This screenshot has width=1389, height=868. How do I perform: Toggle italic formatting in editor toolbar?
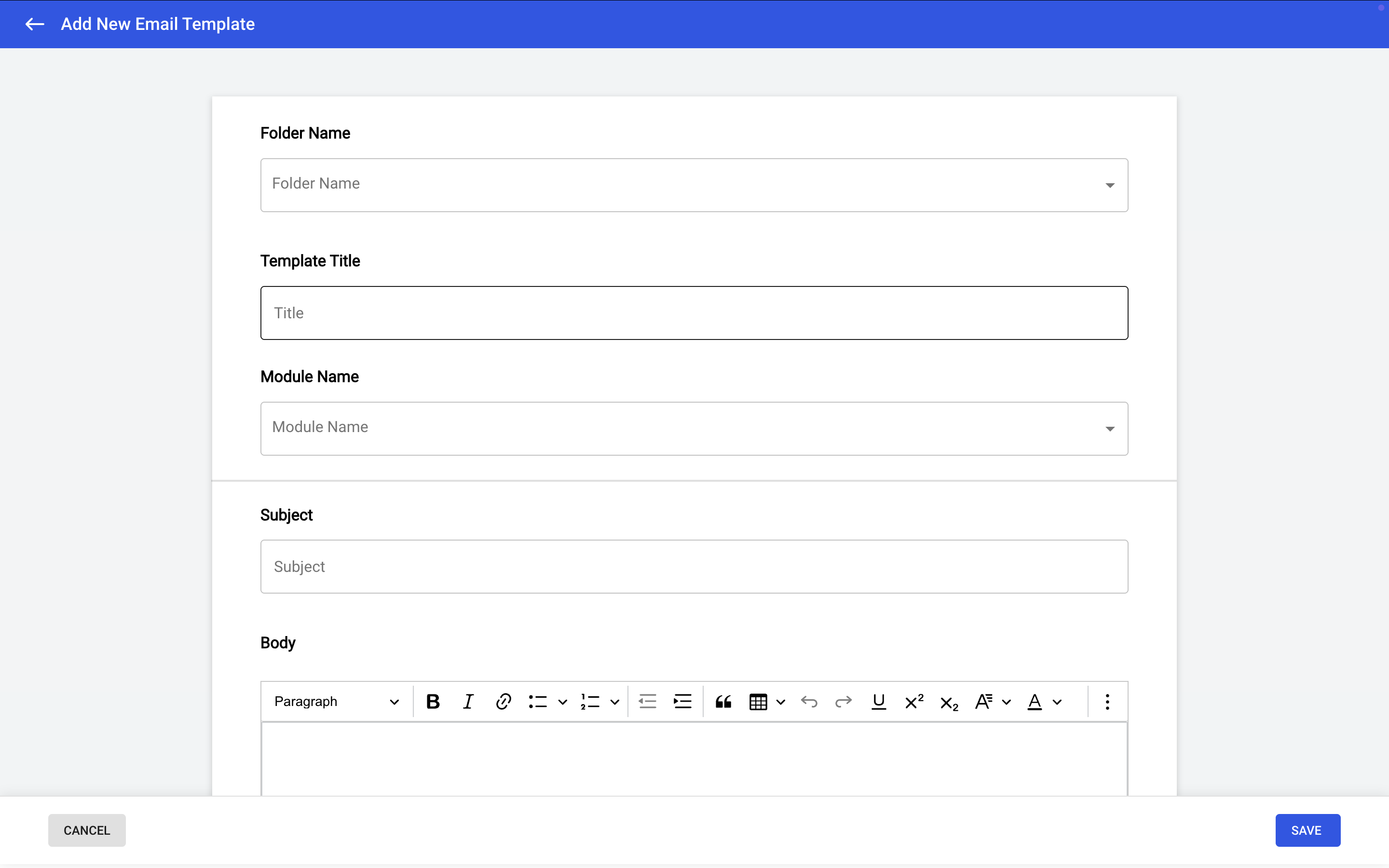pos(468,702)
